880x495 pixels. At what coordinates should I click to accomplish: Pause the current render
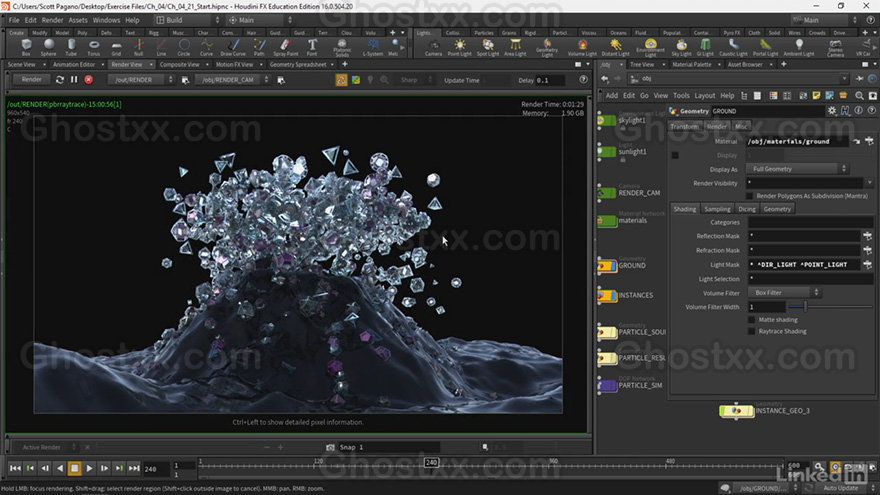point(74,80)
